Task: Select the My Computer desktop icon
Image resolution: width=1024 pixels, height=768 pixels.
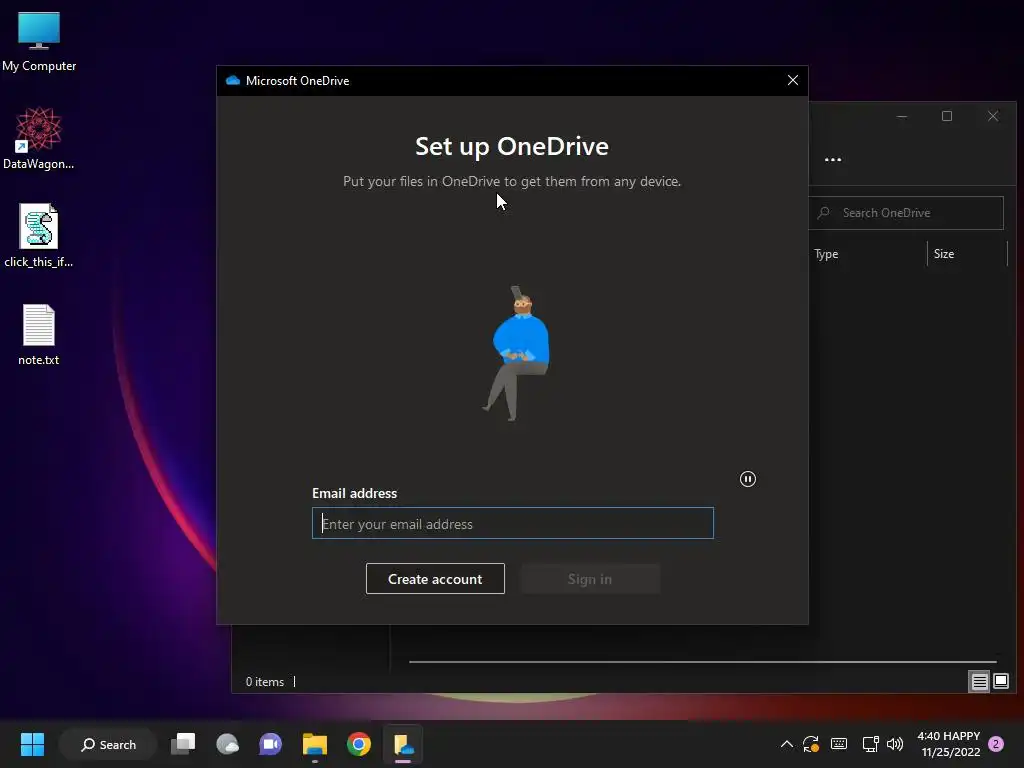Action: [x=39, y=42]
